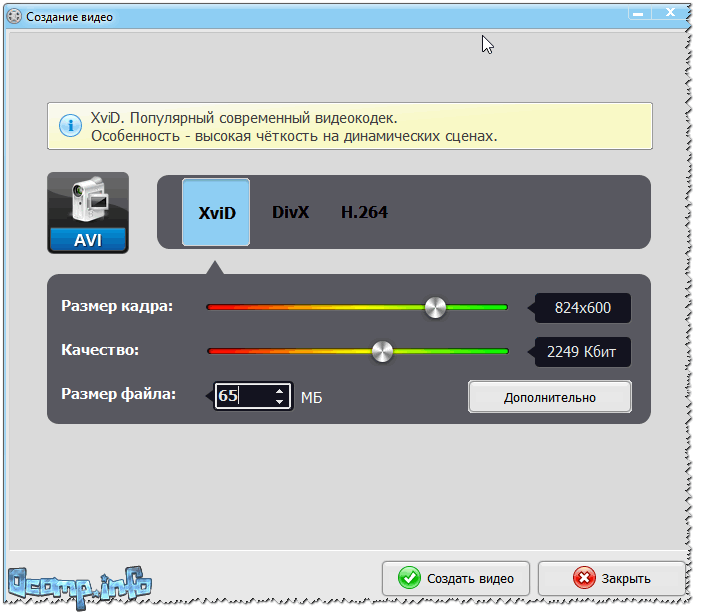The width and height of the screenshot is (701, 613).
Task: Click the blue info icon in hint box
Action: (70, 126)
